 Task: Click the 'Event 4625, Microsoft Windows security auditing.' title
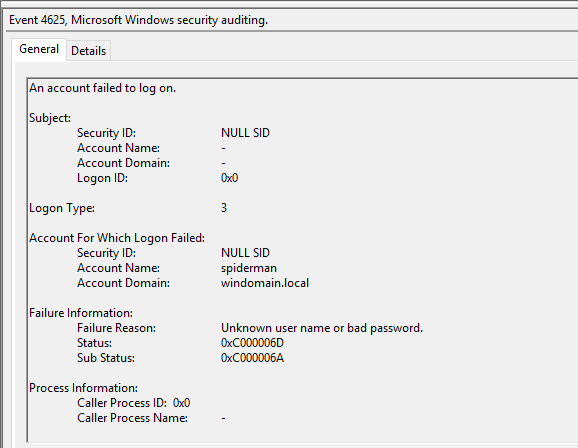tap(139, 20)
